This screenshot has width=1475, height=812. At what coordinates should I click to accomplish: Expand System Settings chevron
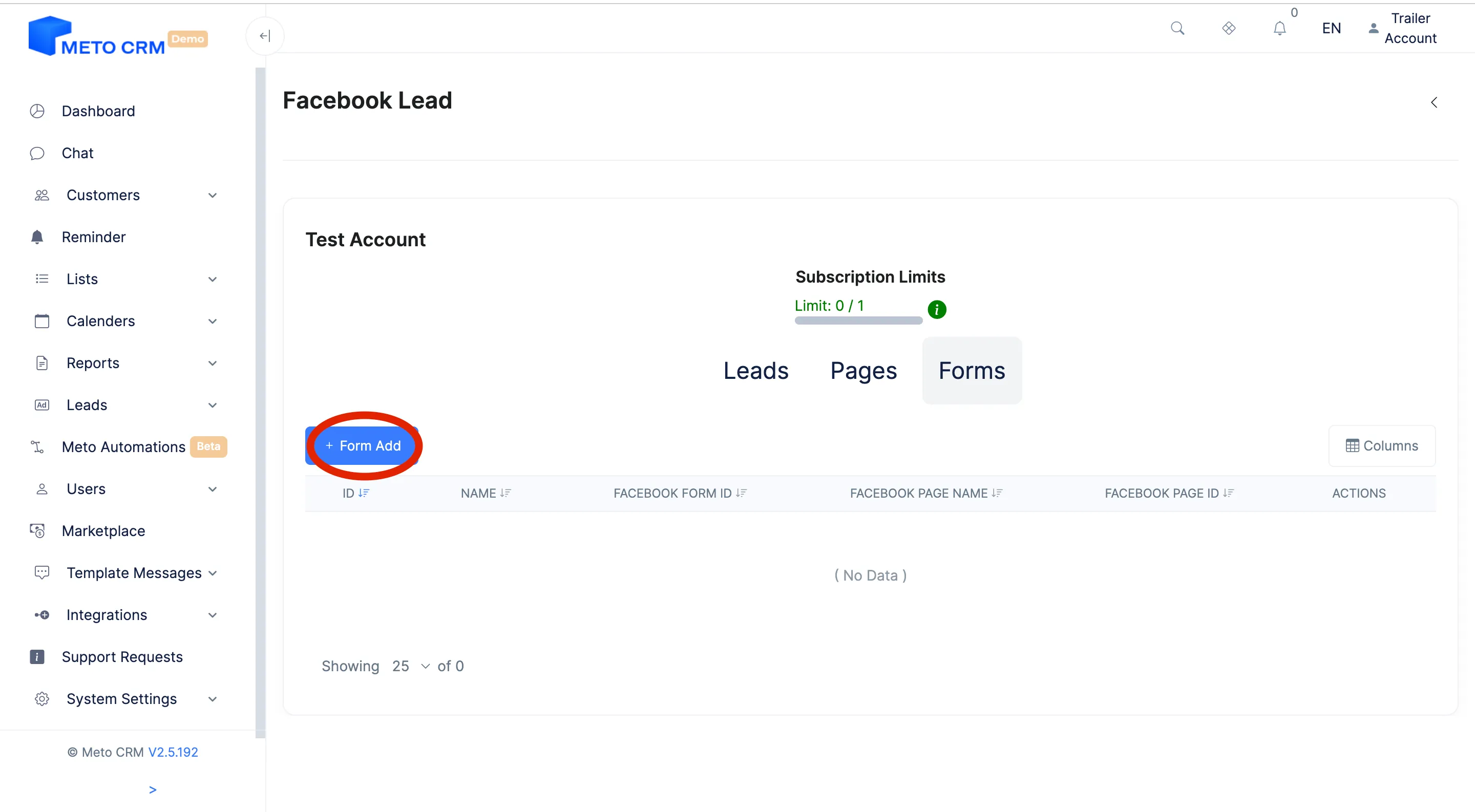pyautogui.click(x=213, y=699)
